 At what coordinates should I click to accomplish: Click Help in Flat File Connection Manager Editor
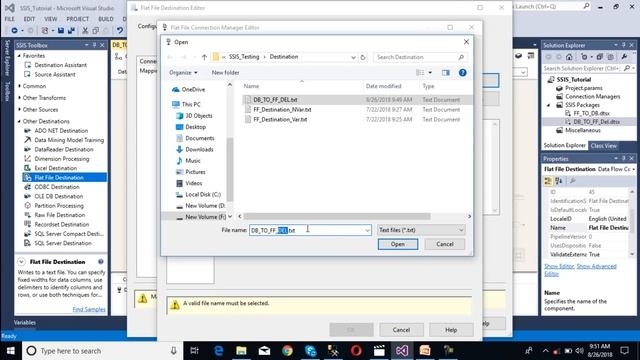tap(451, 330)
